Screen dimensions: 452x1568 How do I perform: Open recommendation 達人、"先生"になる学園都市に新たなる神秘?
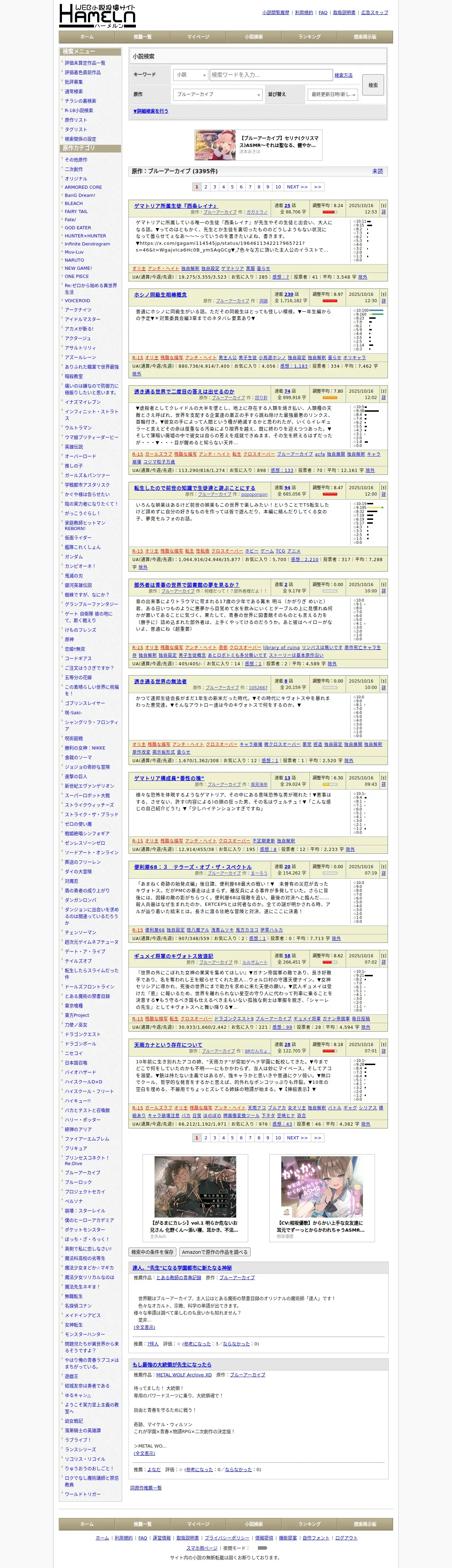coord(182,1267)
